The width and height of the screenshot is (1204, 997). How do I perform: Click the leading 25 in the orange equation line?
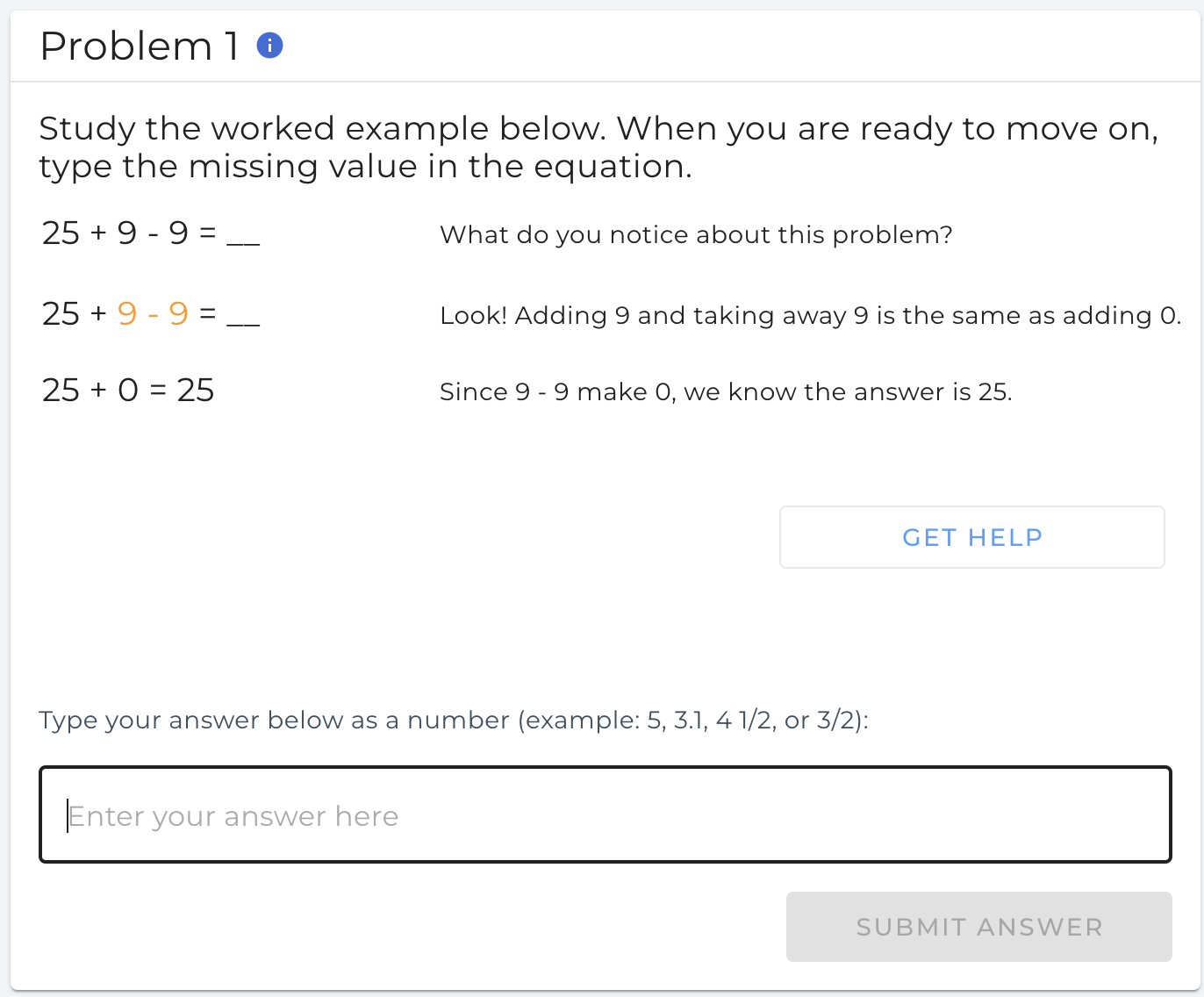coord(61,313)
